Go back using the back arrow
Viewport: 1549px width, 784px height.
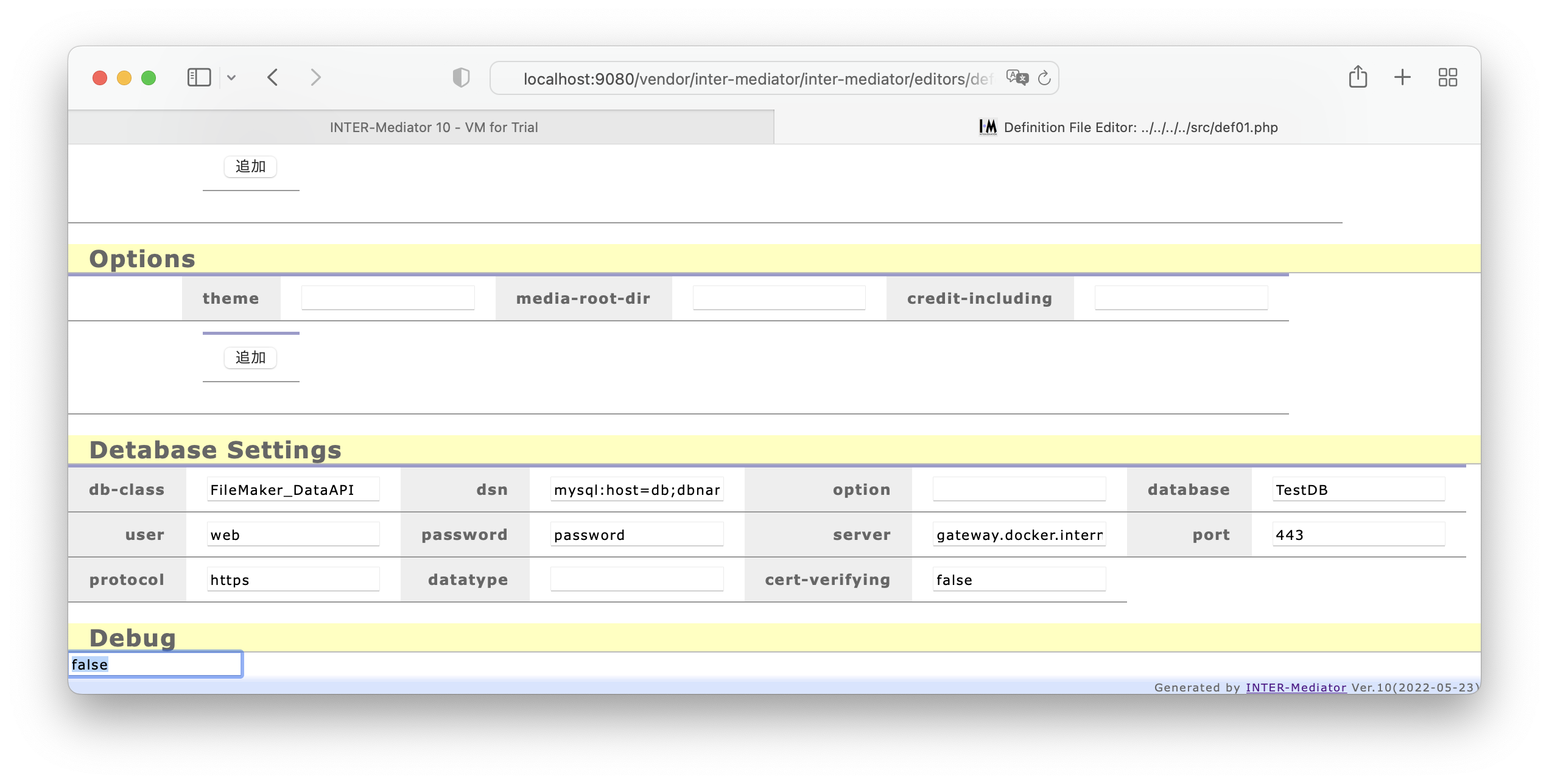point(272,77)
